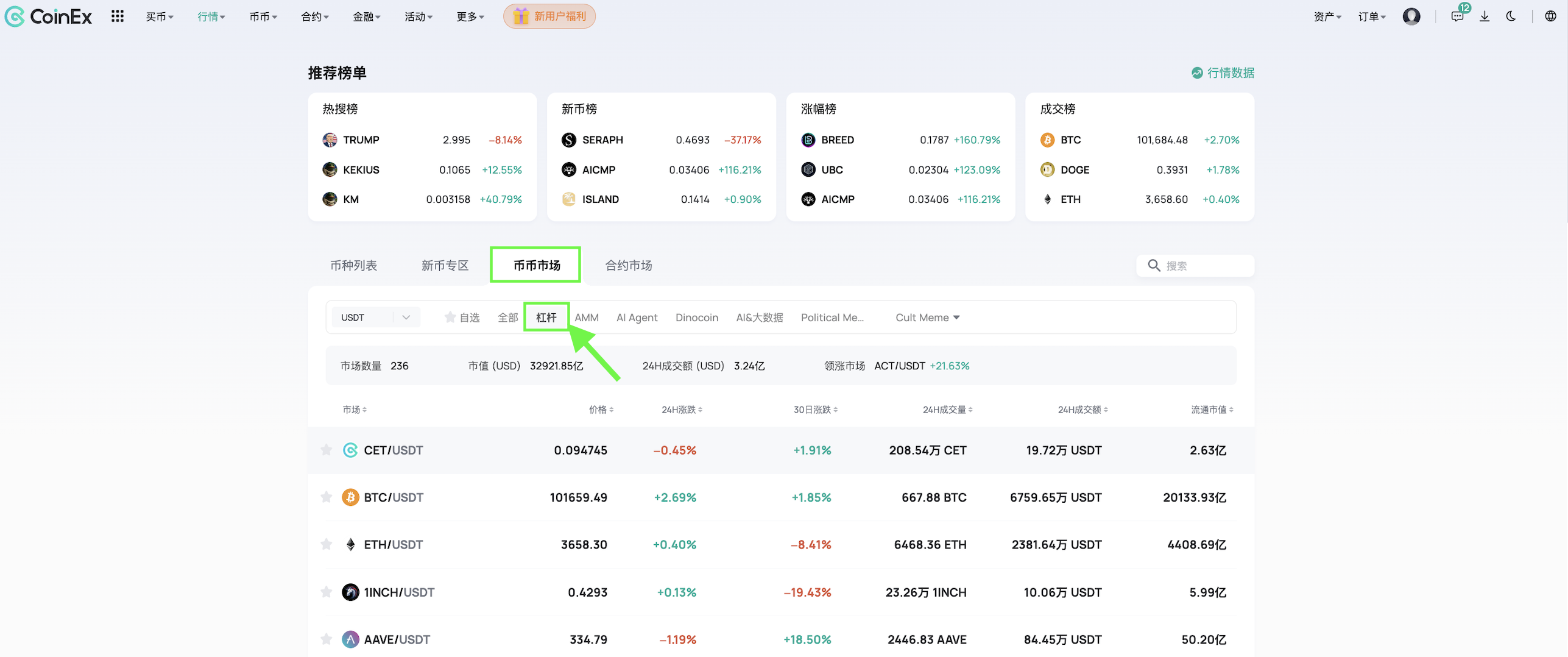The width and height of the screenshot is (1568, 657).
Task: Switch to 新币专区 tab
Action: [445, 266]
